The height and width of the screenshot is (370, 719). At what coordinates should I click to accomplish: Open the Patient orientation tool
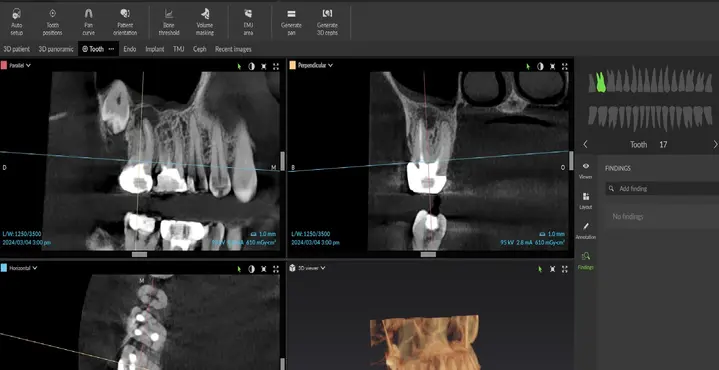tap(125, 22)
